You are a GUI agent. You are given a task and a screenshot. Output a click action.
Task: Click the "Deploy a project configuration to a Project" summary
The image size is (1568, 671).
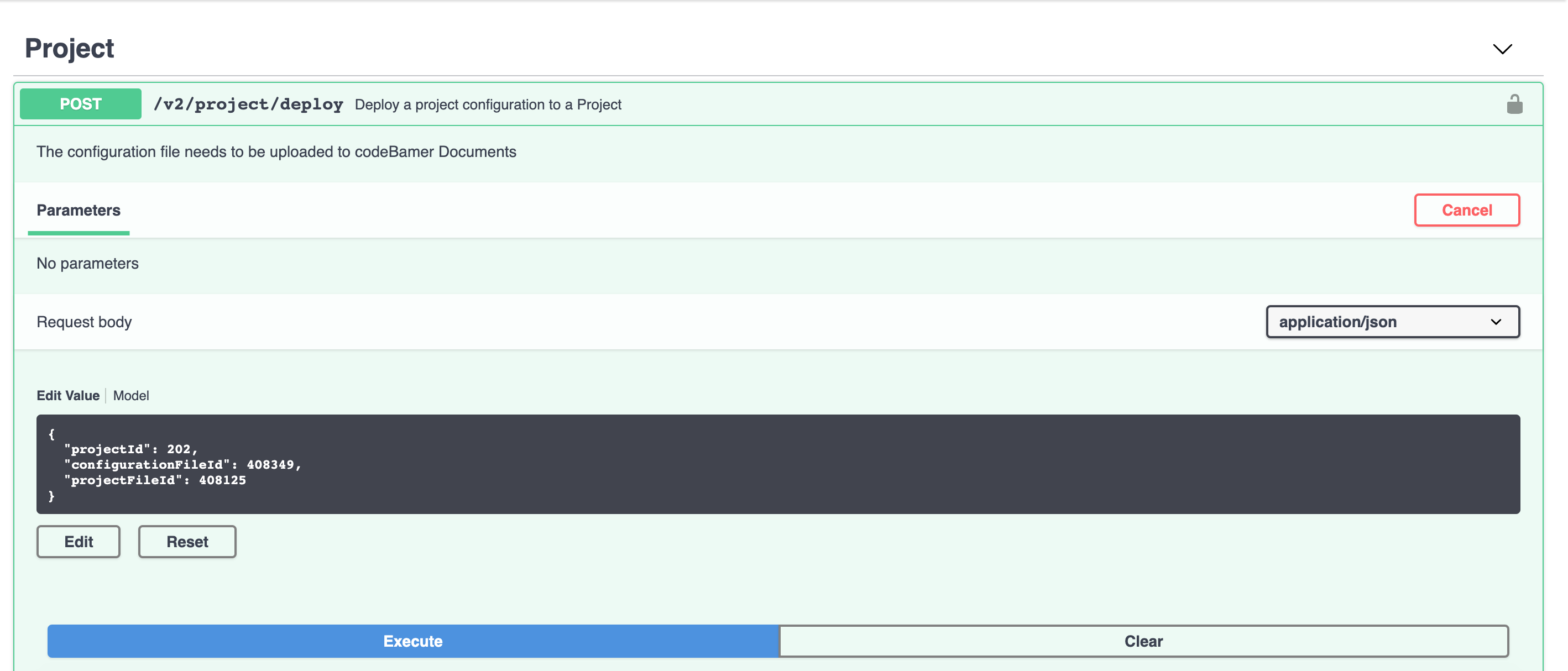488,104
